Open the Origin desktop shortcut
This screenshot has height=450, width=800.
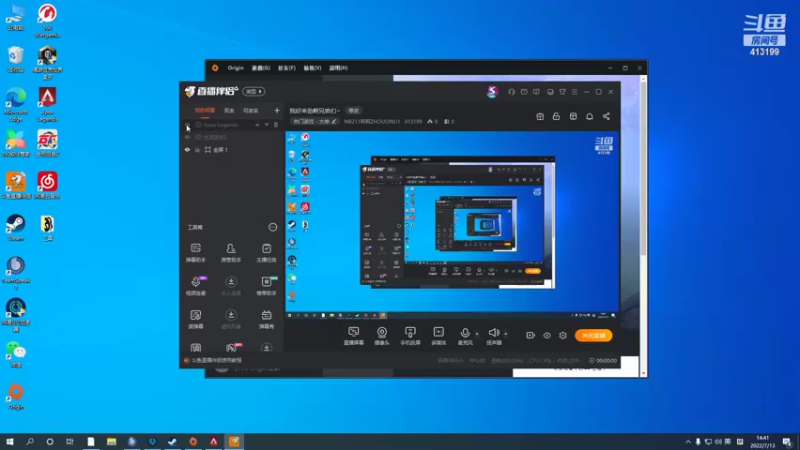point(16,396)
